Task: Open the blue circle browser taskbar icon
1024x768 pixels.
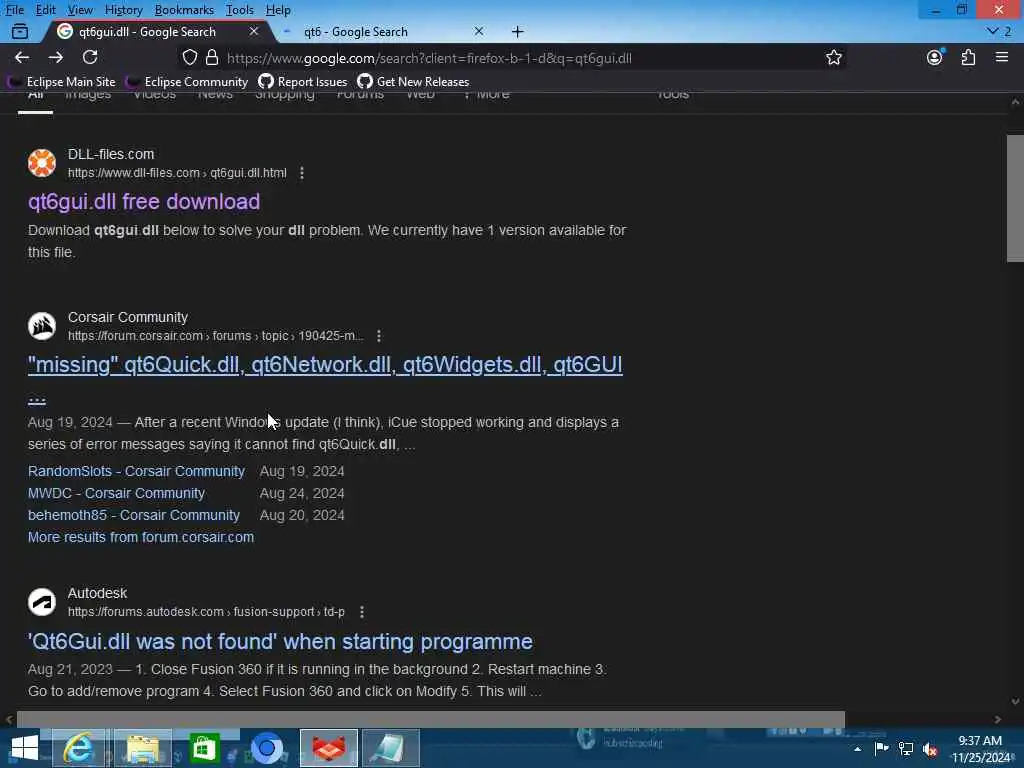Action: pyautogui.click(x=266, y=748)
